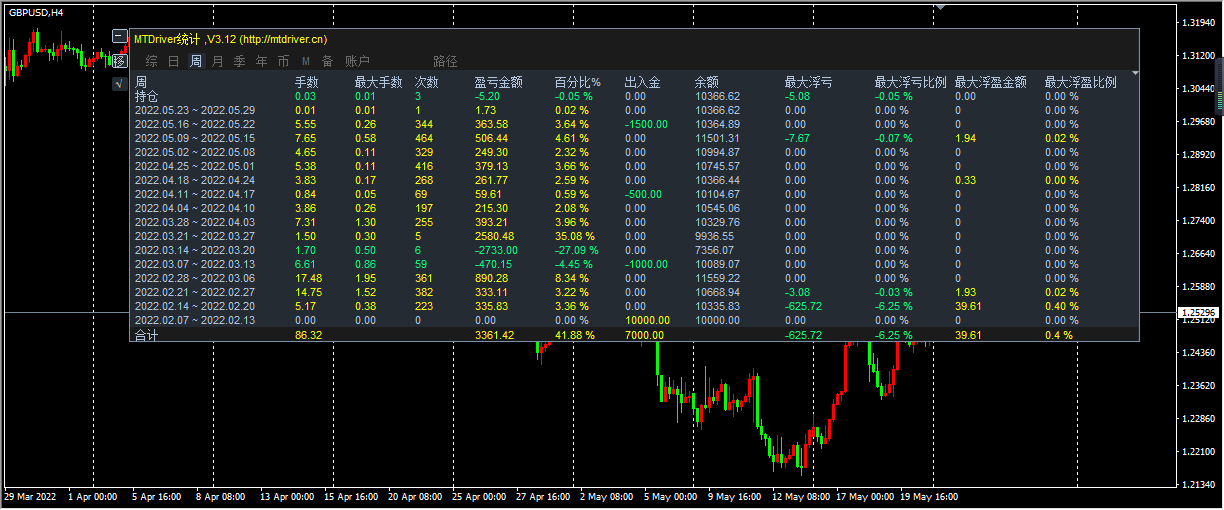Viewport: 1224px width, 510px height.
Task: Click the -2733.00 loss value
Action: [496, 250]
